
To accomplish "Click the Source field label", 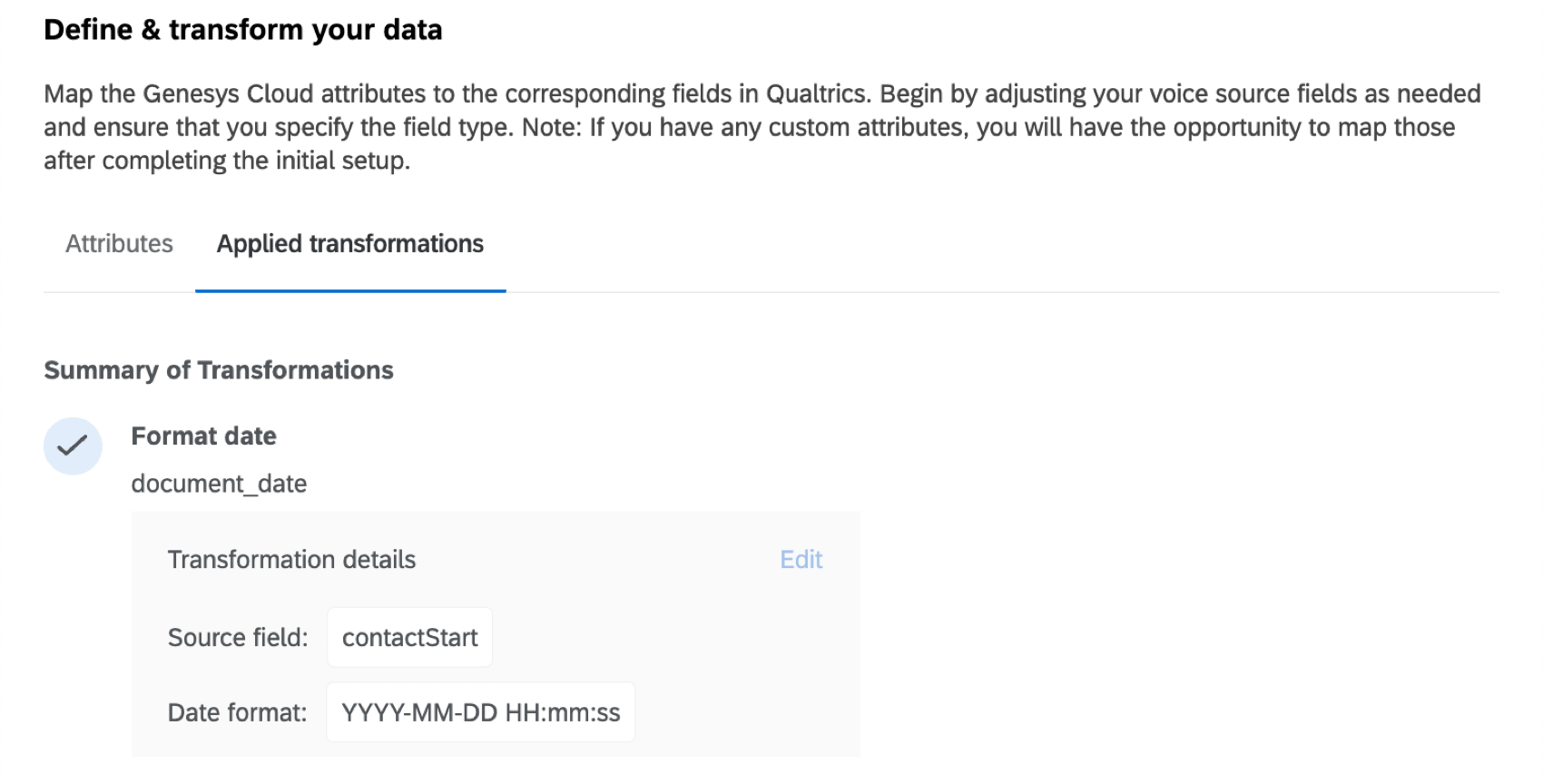I will 238,638.
